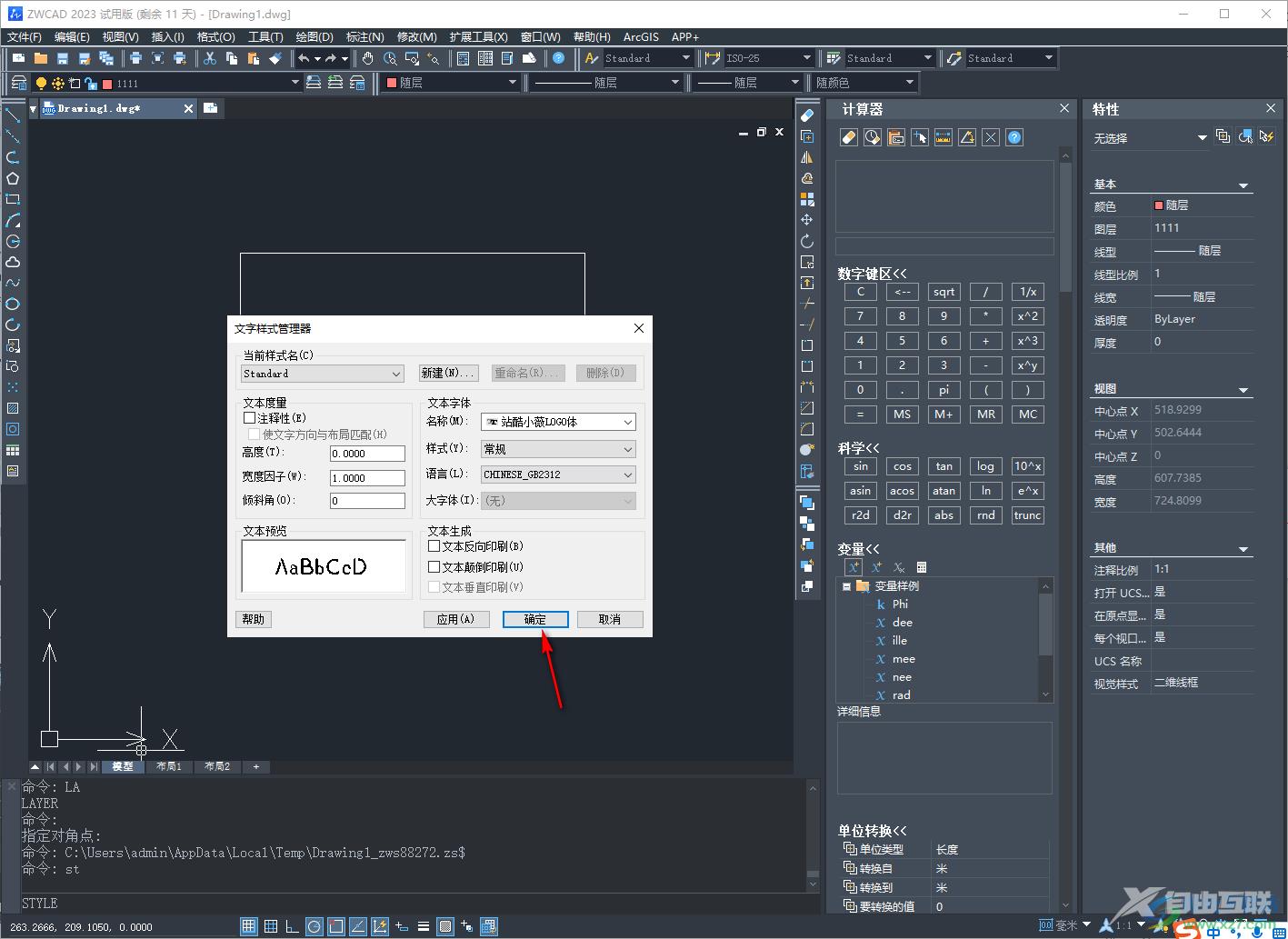Open the color 随层 swatch dropdown in toolbar
Screen dimensions: 1288x939
(x=451, y=83)
